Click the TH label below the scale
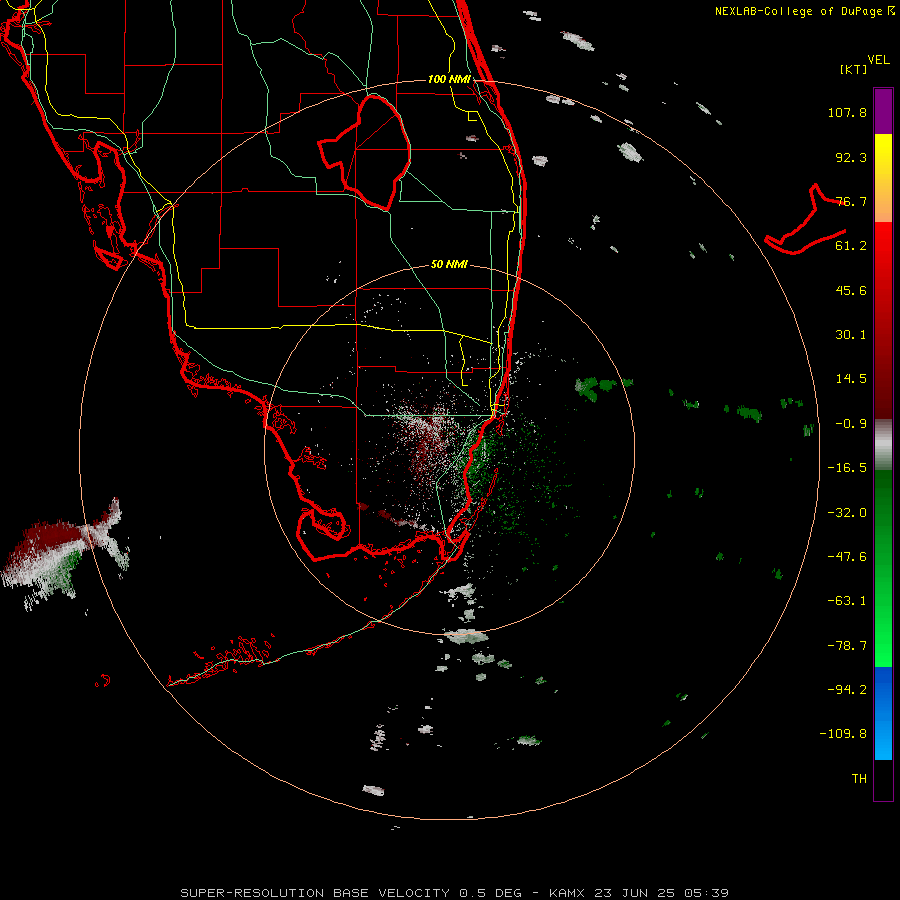Image resolution: width=900 pixels, height=900 pixels. (x=859, y=779)
